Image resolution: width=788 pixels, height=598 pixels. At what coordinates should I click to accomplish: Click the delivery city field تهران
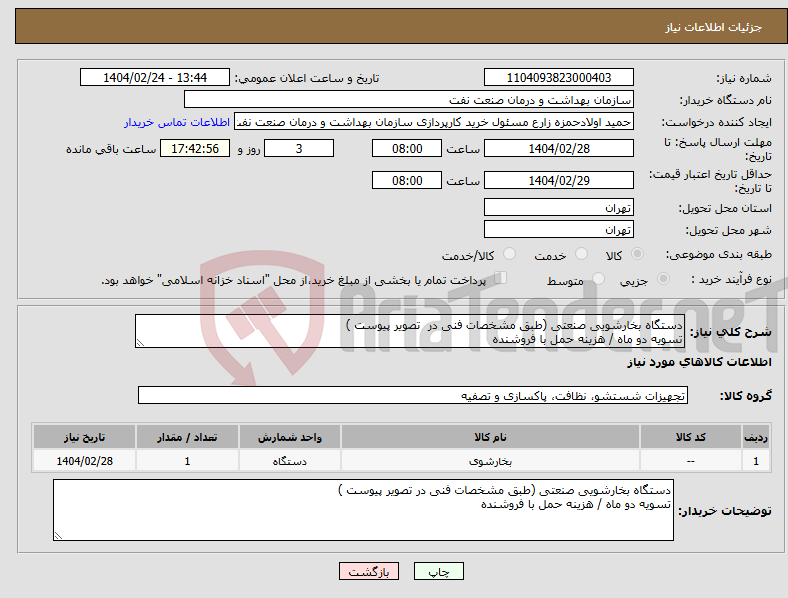pos(559,229)
